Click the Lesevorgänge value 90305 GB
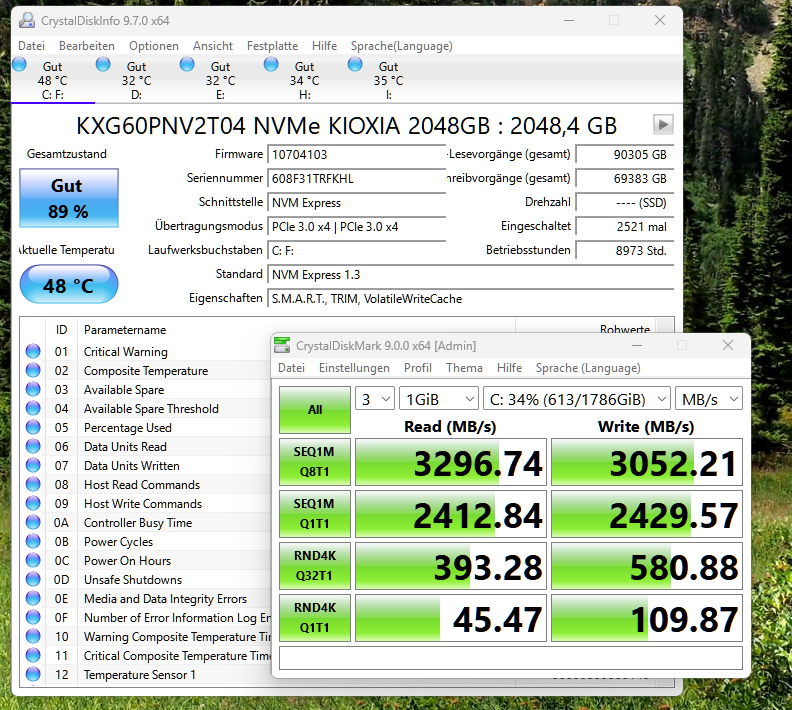This screenshot has width=792, height=710. point(625,155)
